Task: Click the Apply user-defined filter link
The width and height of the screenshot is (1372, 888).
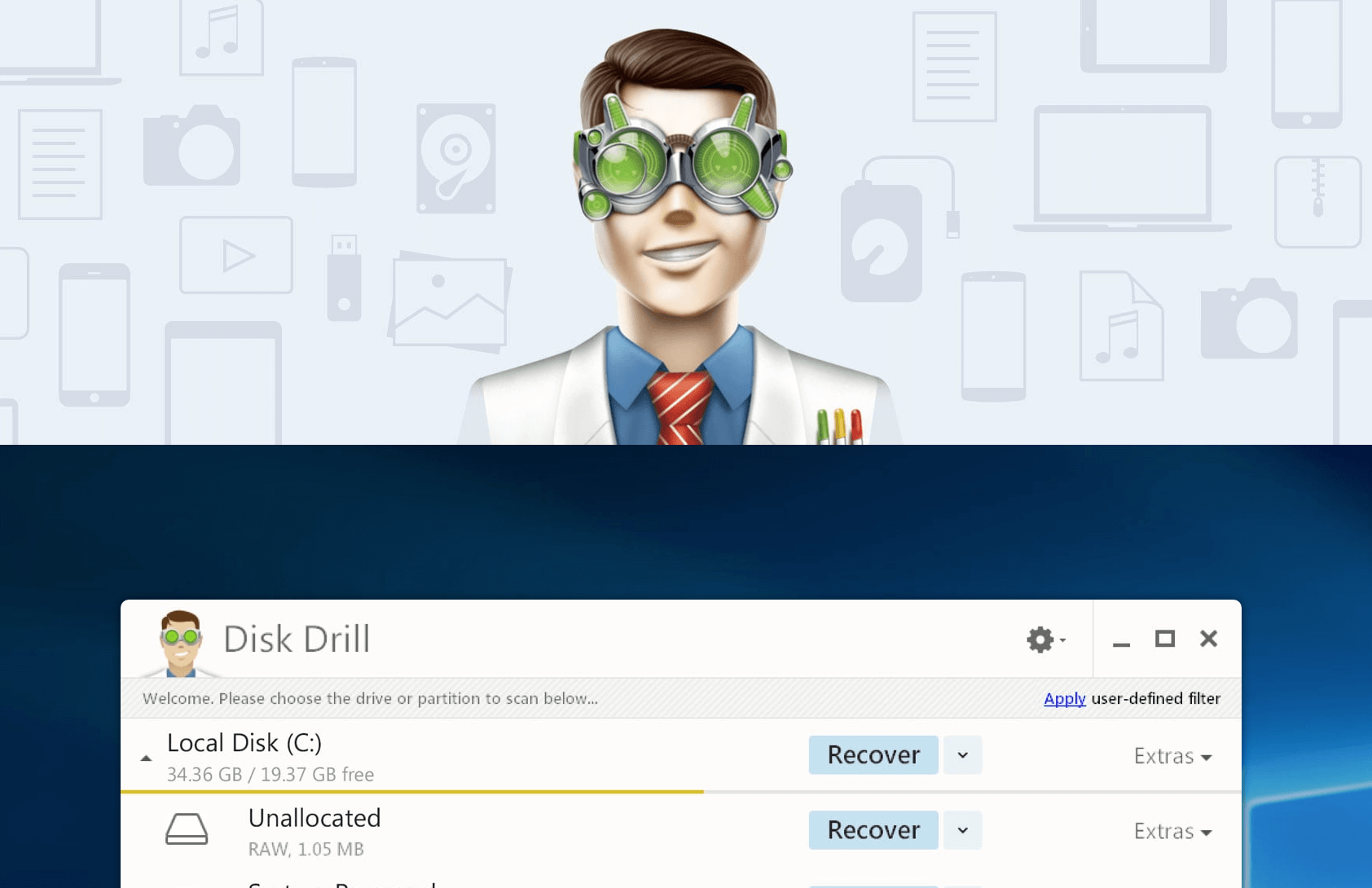Action: click(1064, 698)
